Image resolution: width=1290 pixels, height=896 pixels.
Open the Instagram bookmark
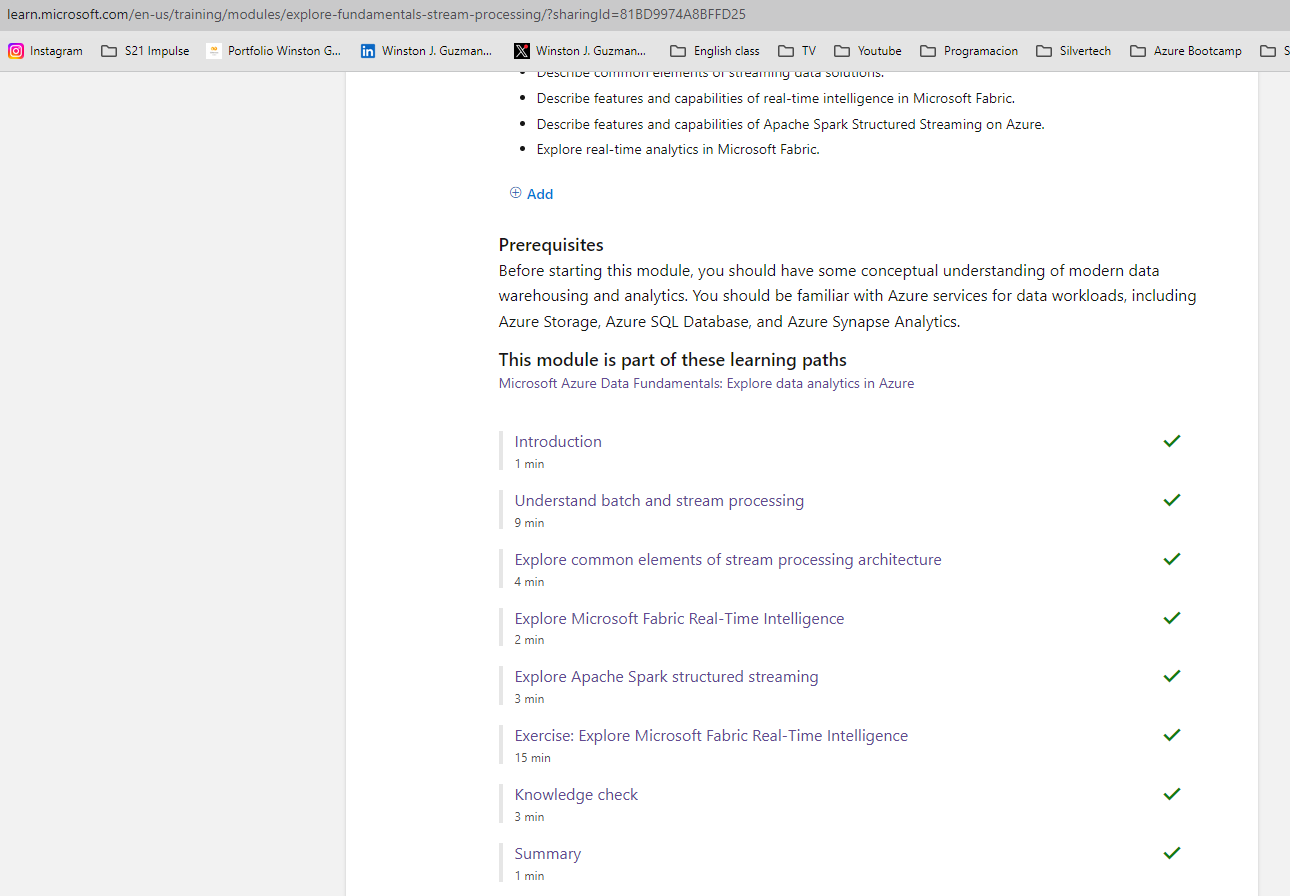45,51
